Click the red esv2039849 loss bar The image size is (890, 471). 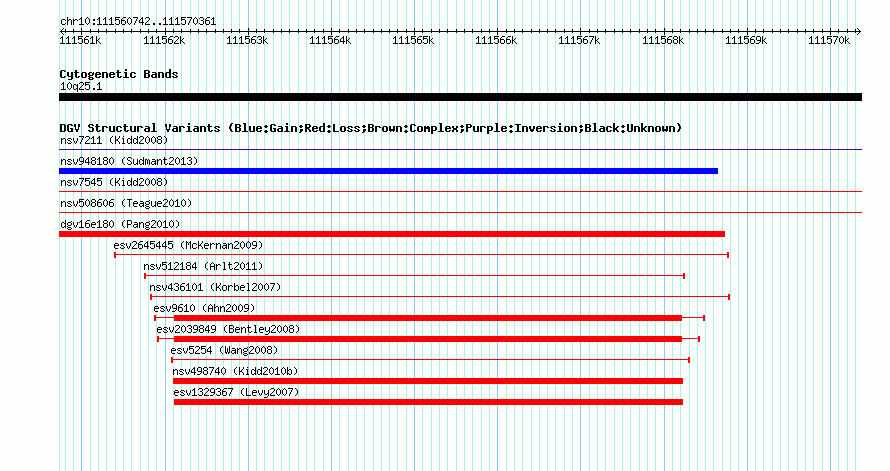[x=427, y=339]
